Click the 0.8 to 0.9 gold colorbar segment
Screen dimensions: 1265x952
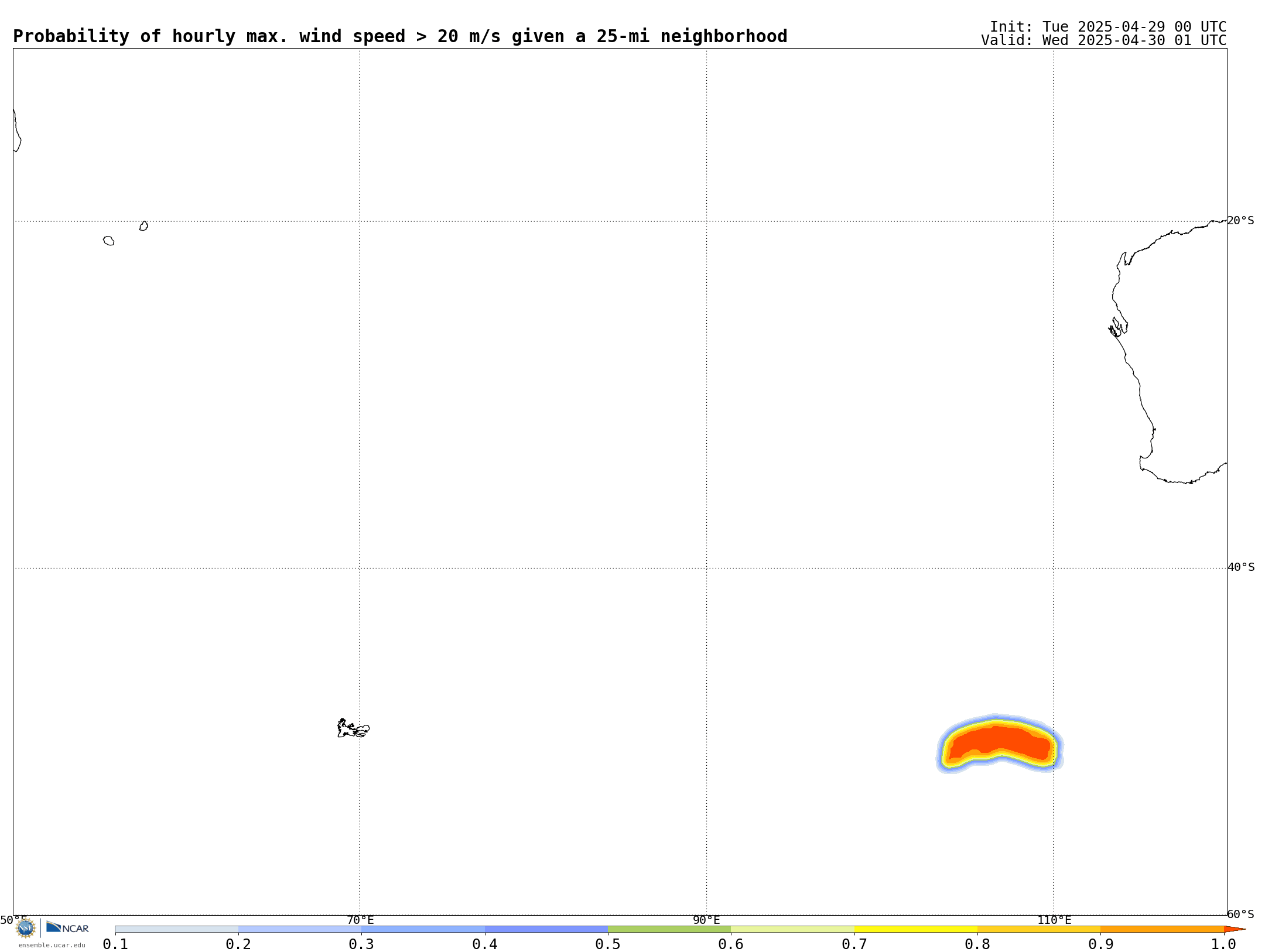coord(1039,929)
